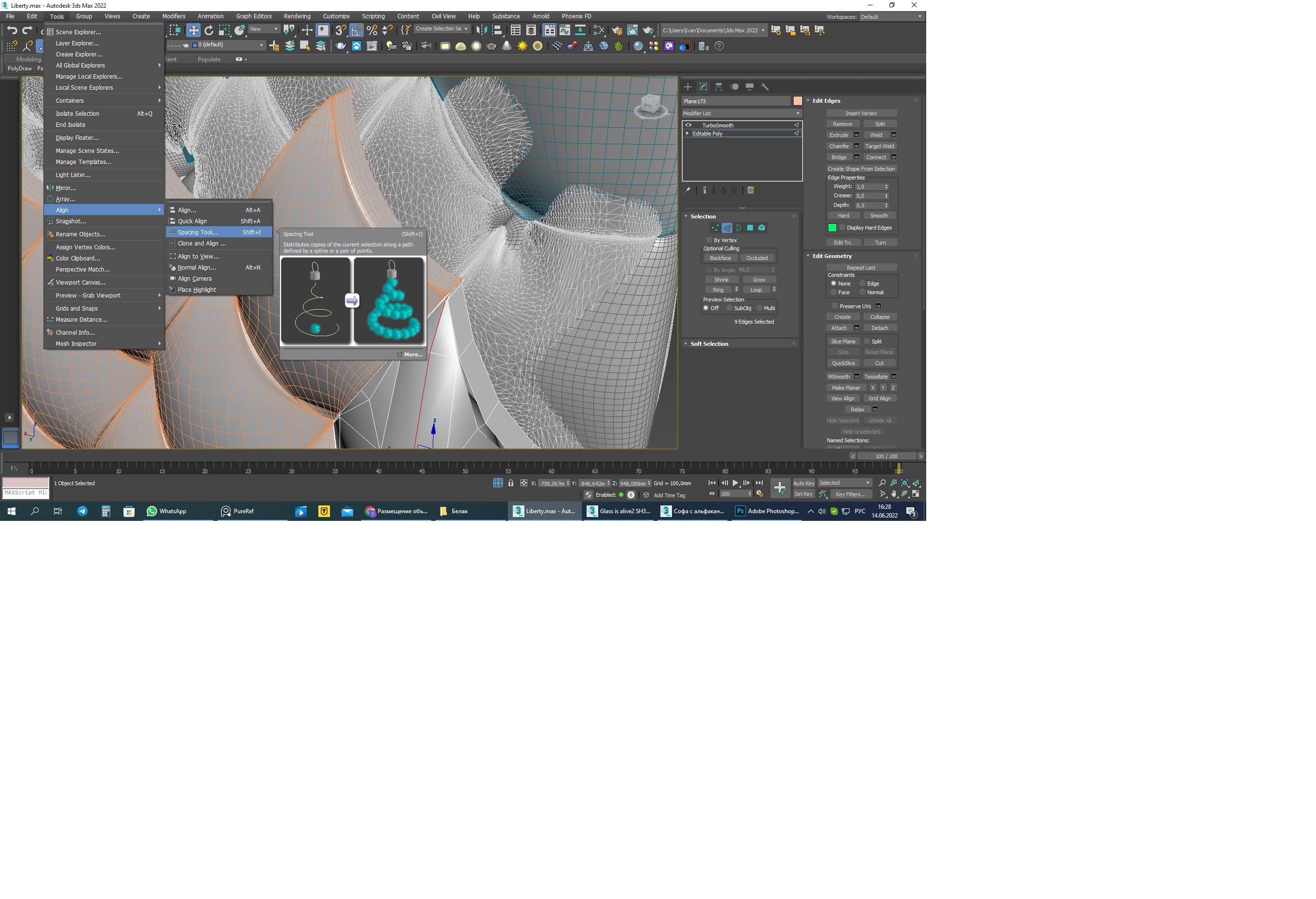1316x899 pixels.
Task: Choose Spacing Tool menu entry
Action: [219, 232]
